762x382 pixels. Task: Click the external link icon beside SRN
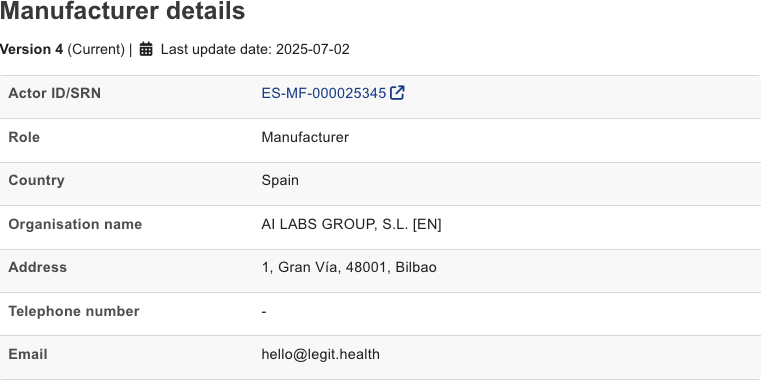397,92
